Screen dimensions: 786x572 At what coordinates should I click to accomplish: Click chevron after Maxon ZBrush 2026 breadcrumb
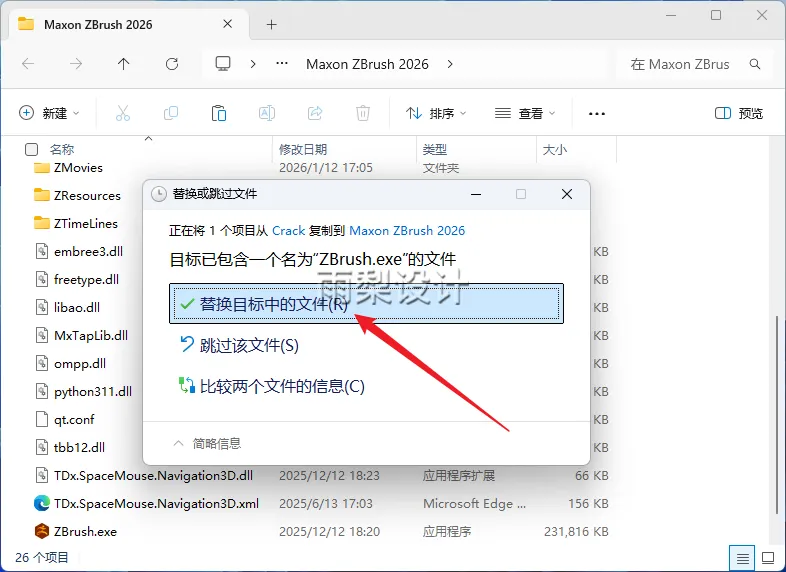tap(450, 64)
